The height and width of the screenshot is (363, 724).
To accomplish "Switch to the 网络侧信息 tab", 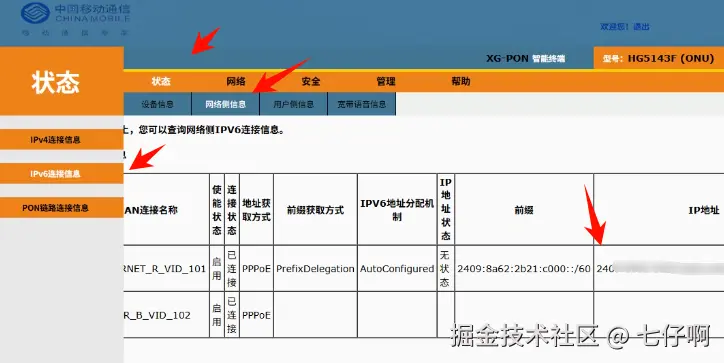I will tap(226, 104).
